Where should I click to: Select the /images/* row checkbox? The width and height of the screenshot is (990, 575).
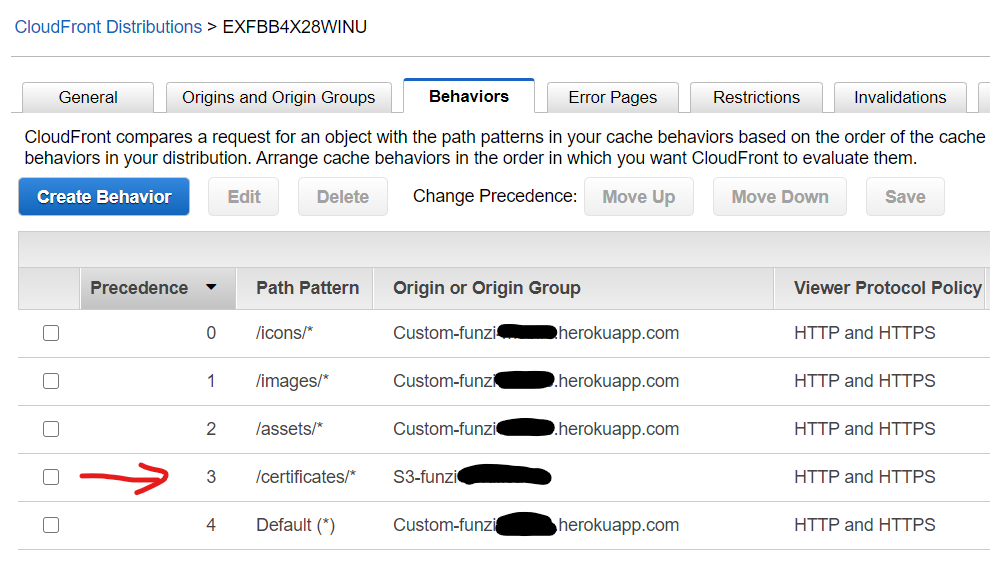[x=51, y=381]
